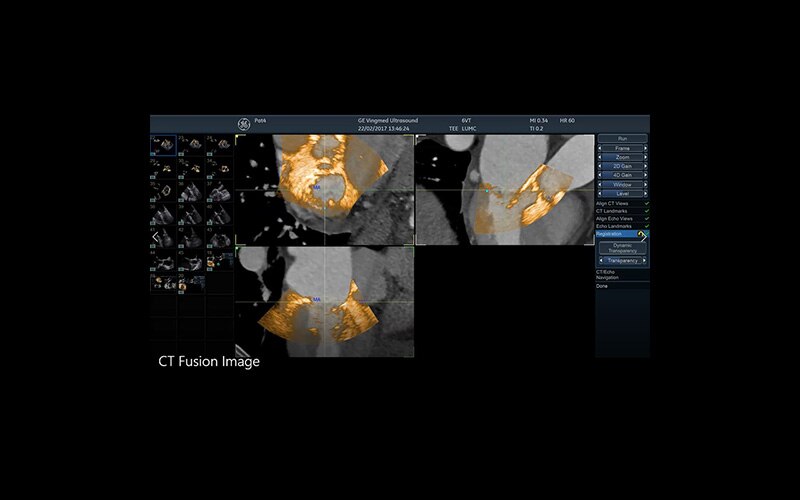This screenshot has height=500, width=800.
Task: Select clip thumbnail number 30
Action: [x=191, y=168]
